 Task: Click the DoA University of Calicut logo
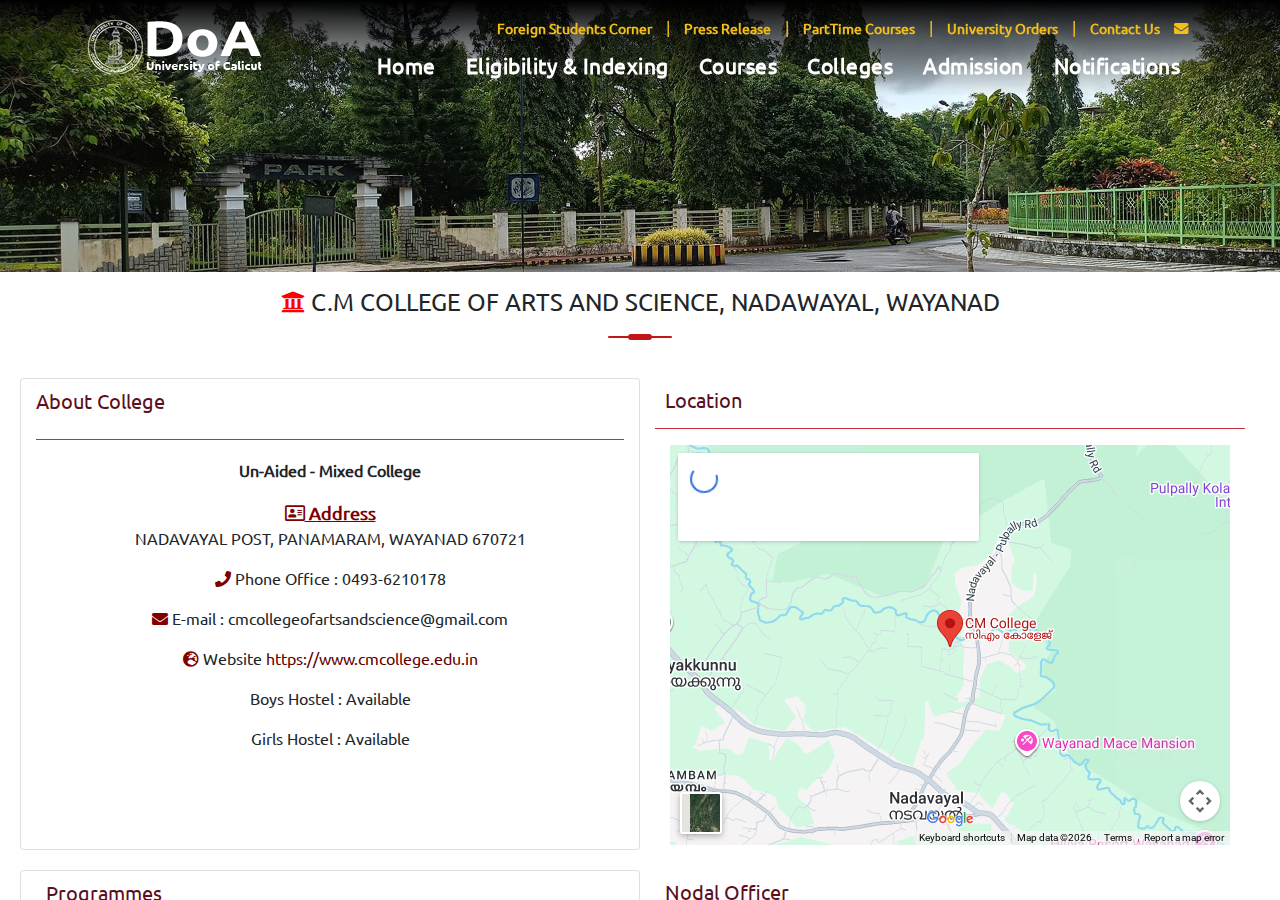point(175,46)
